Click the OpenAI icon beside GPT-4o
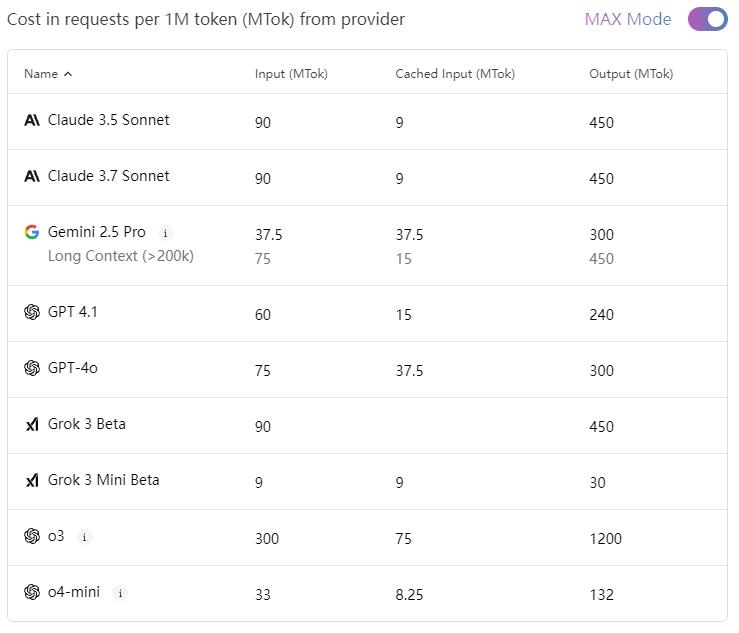The height and width of the screenshot is (633, 739). pos(32,368)
